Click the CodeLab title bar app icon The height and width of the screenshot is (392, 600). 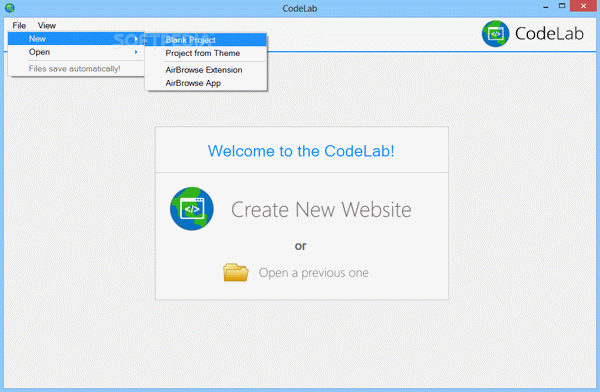click(10, 8)
